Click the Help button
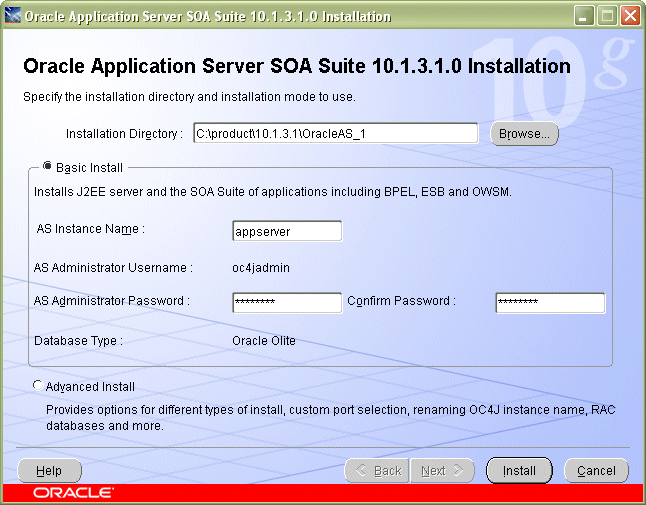Viewport: 646px width, 505px height. [49, 470]
